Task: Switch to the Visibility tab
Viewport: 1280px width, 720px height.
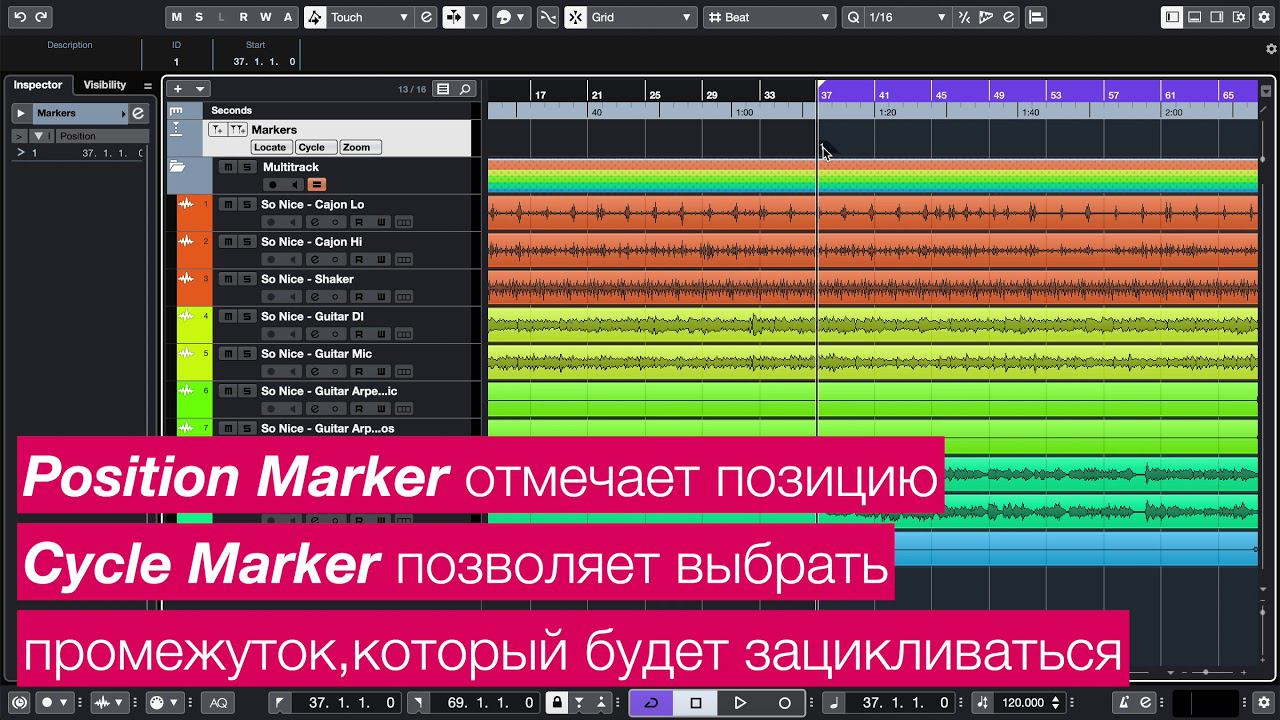Action: (105, 85)
